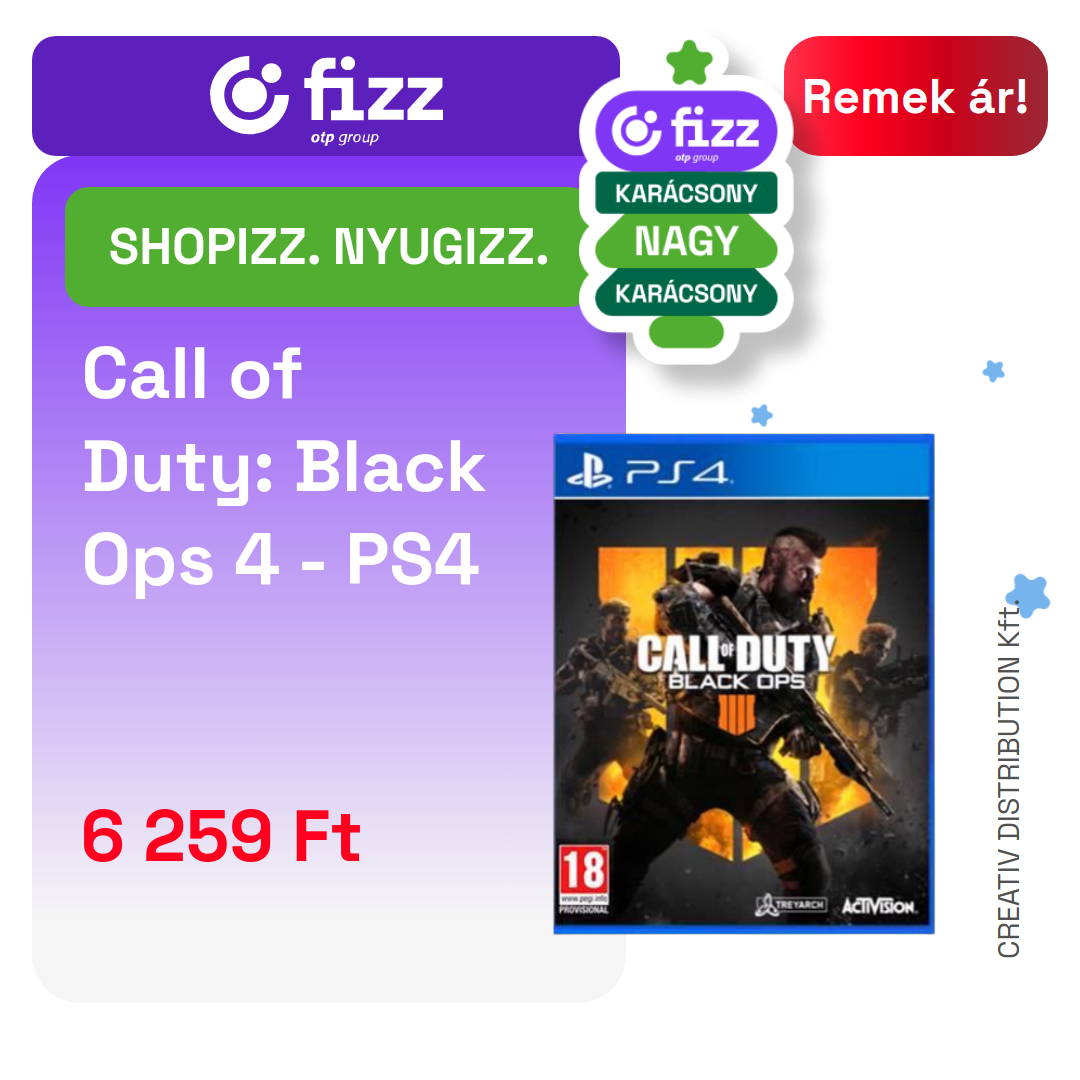Screen dimensions: 1080x1080
Task: Click the green star atop Christmas tree badge
Action: click(689, 63)
